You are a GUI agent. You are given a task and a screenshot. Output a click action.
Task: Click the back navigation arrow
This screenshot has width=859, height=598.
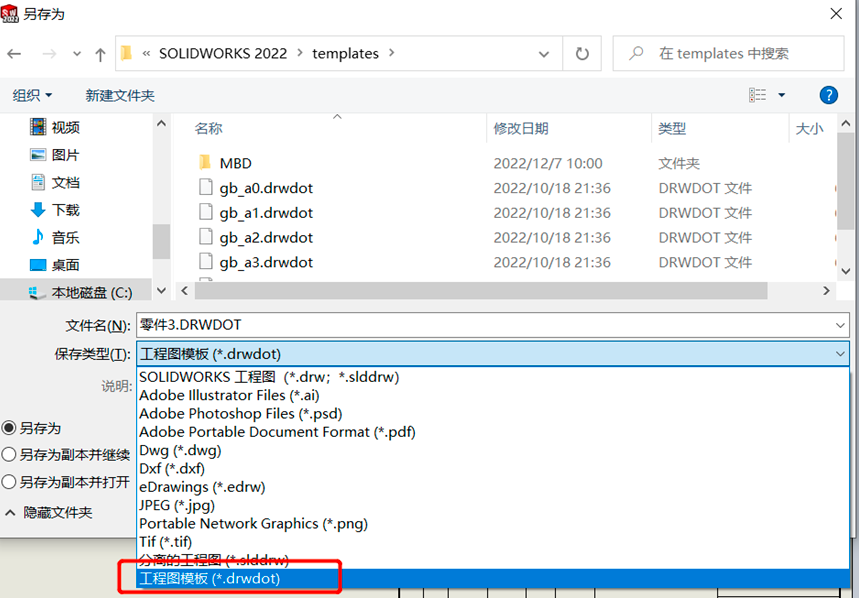(x=14, y=54)
